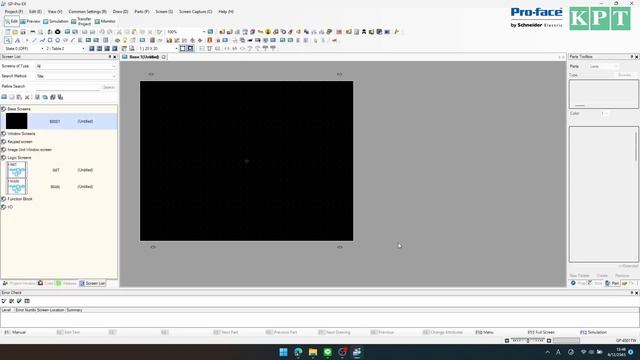Expand the Base Screens tree group
640x360 pixels.
click(4, 109)
